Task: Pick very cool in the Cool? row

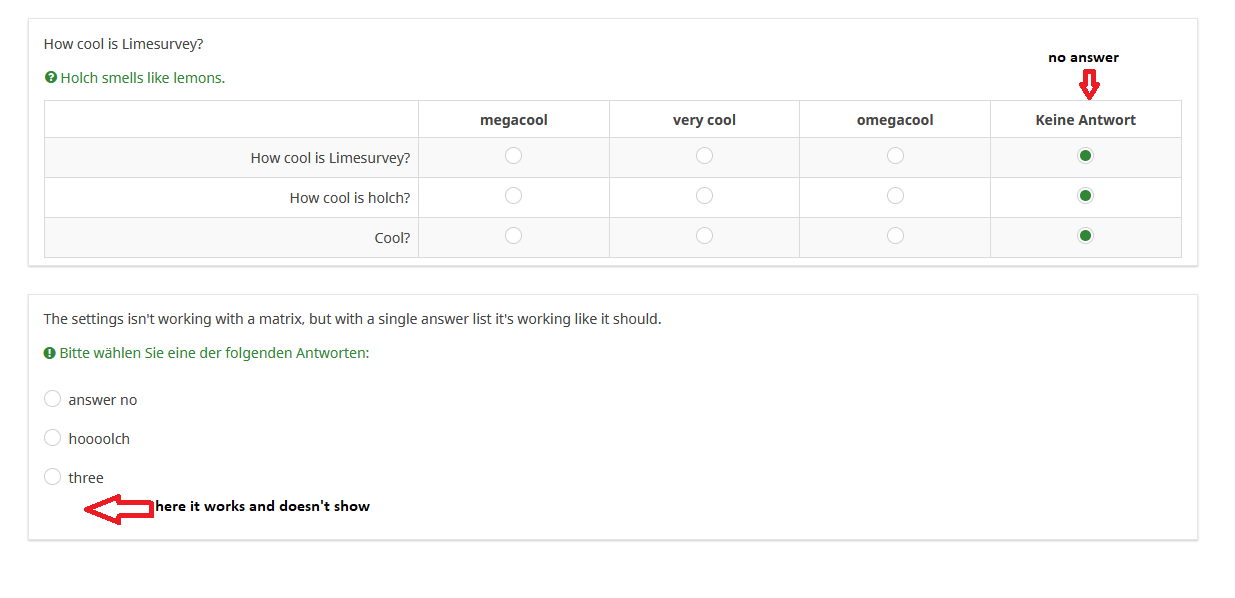Action: point(704,236)
